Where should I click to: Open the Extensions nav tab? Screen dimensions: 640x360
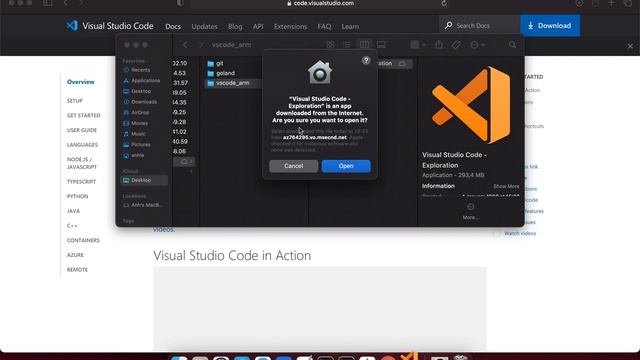[x=290, y=27]
